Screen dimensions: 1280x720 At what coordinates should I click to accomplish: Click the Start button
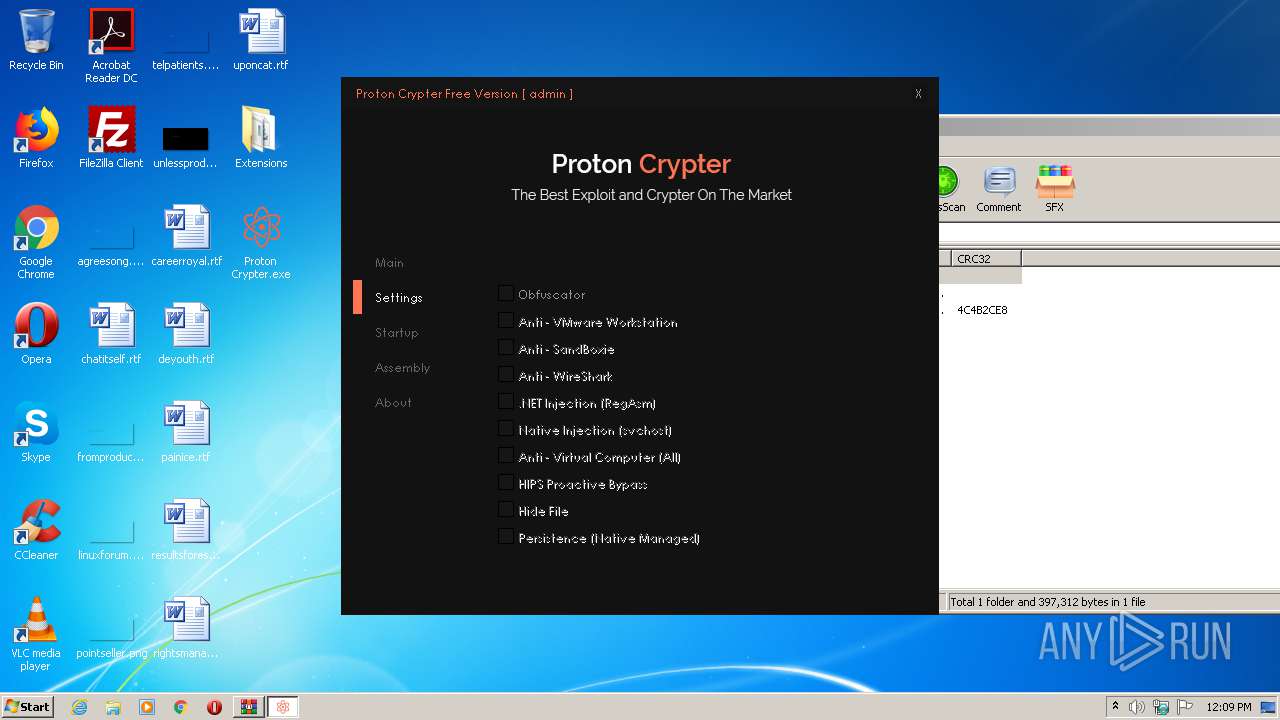tap(27, 707)
